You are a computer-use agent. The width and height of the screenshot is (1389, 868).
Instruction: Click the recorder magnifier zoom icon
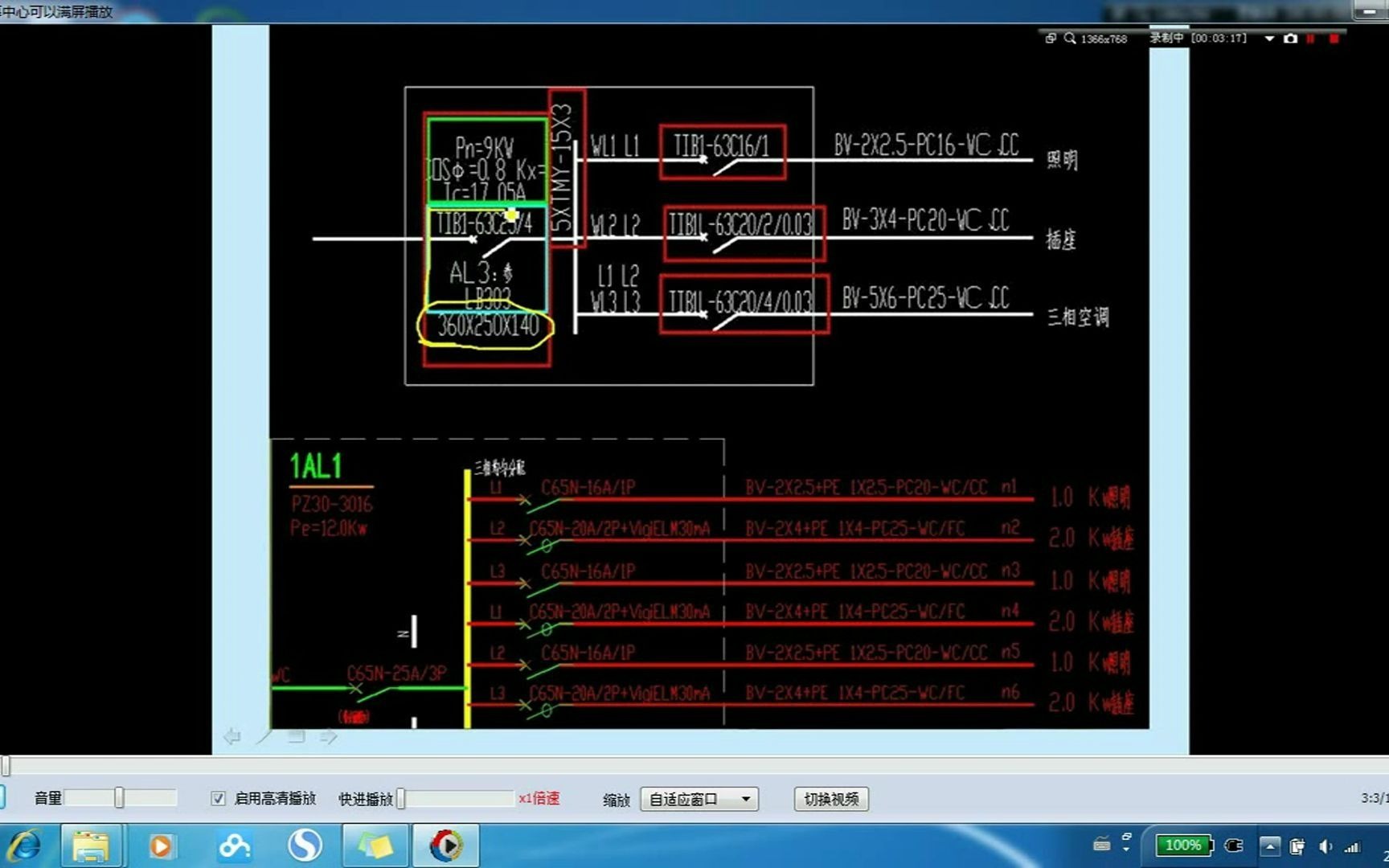1070,39
